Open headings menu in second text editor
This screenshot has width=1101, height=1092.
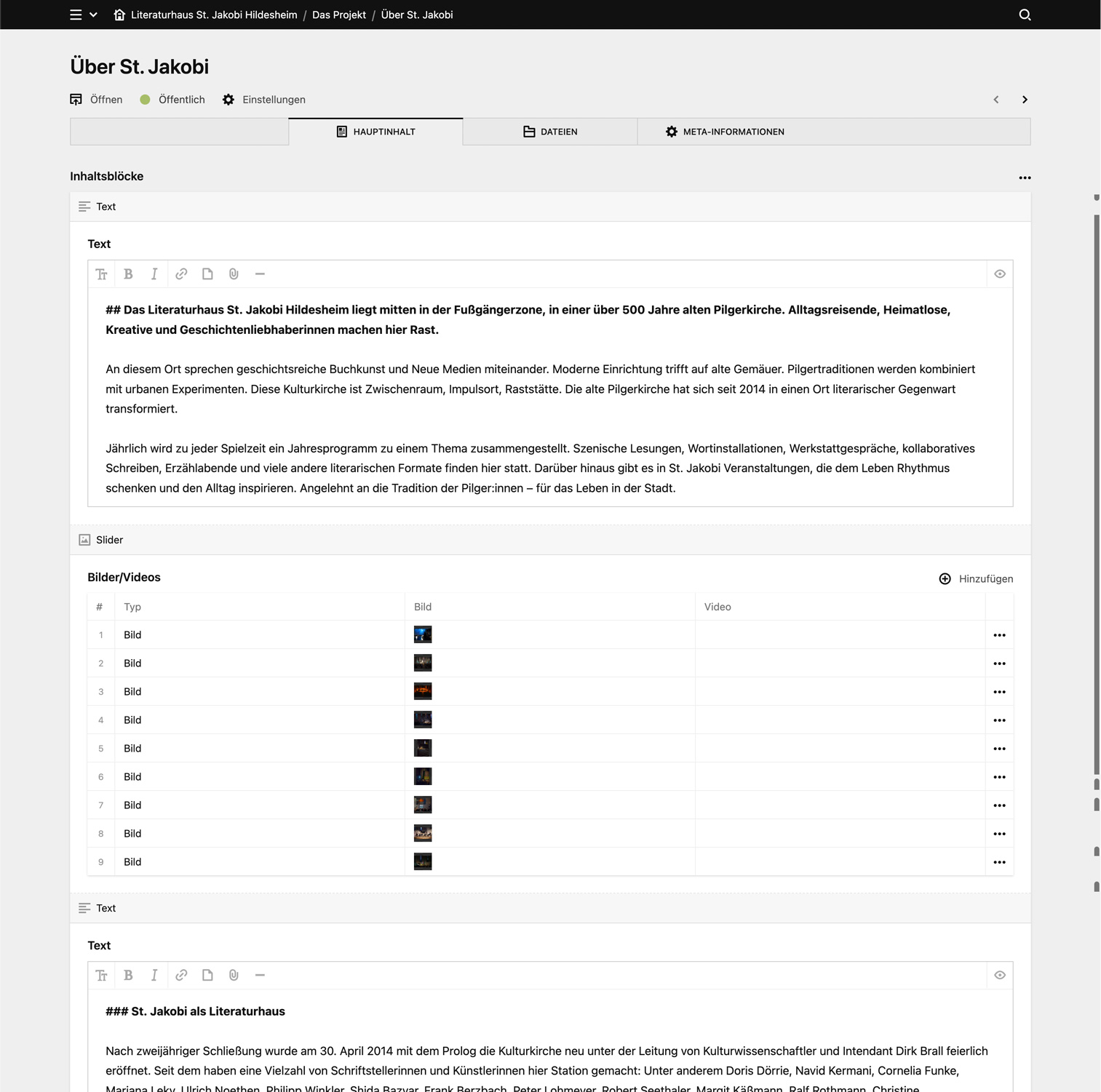pos(101,976)
